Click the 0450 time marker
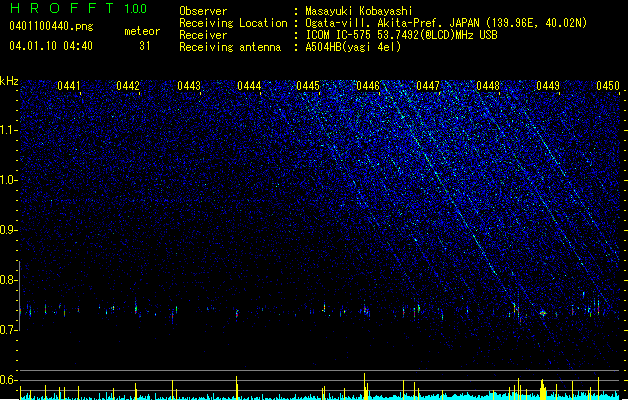 click(608, 86)
